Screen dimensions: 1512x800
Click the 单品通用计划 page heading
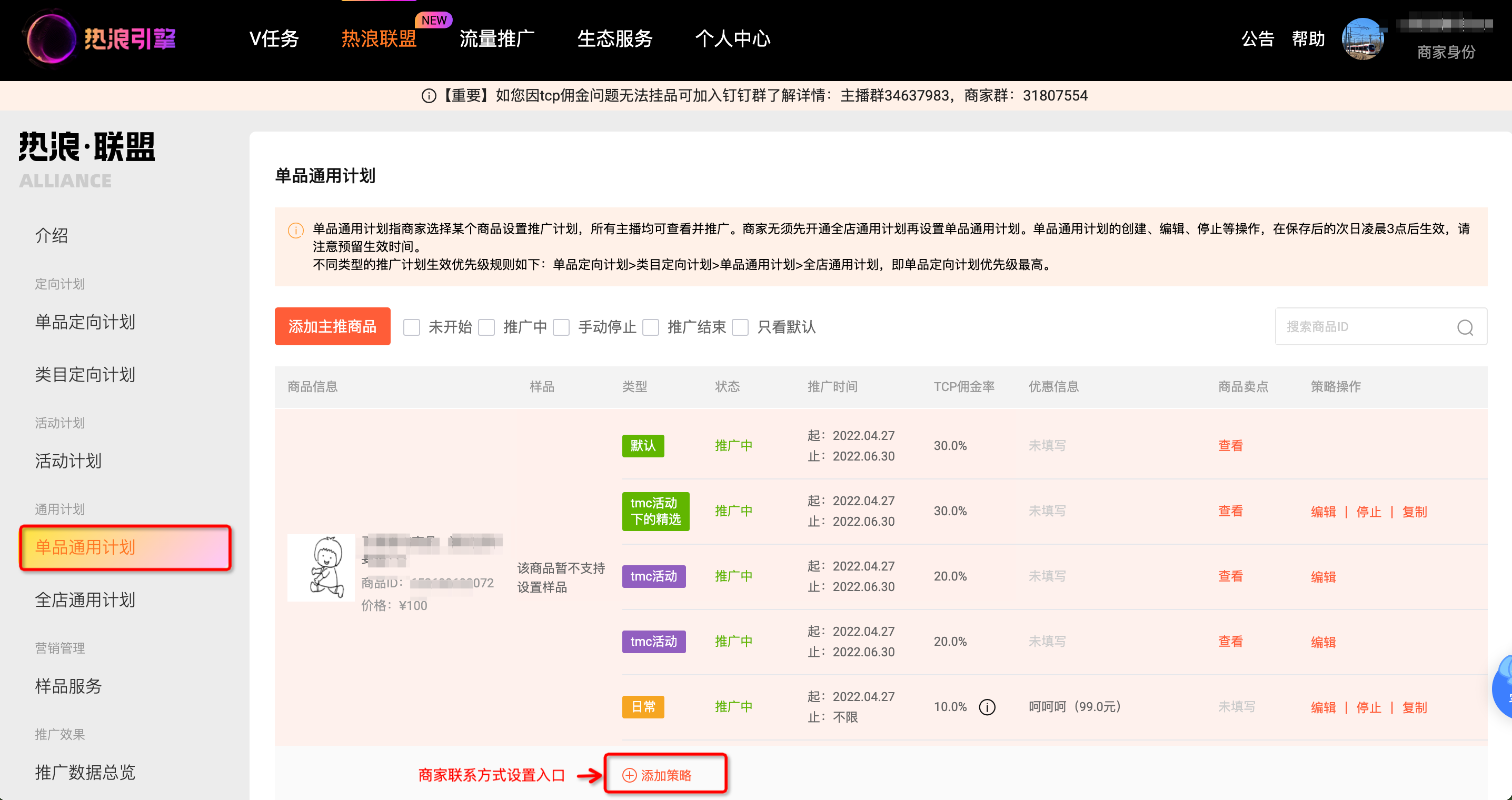click(x=325, y=175)
